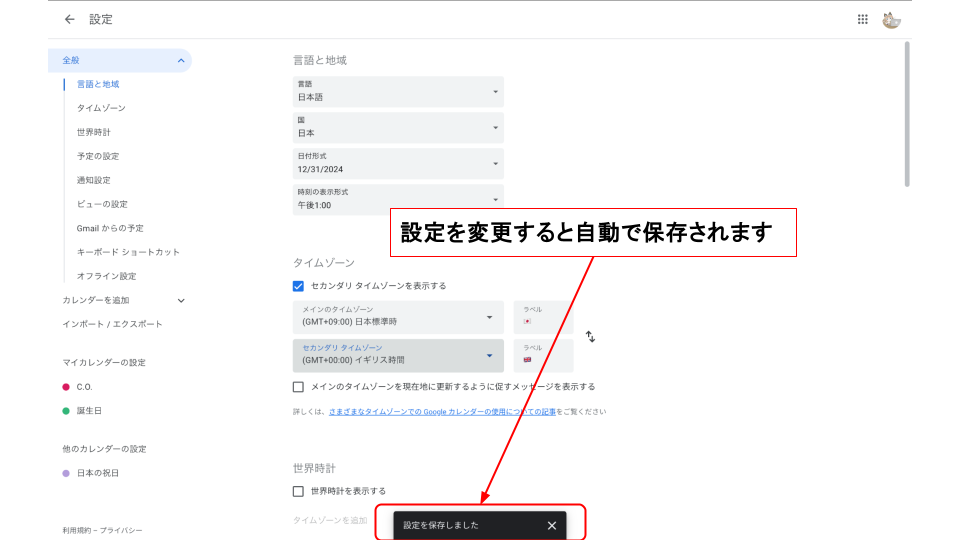Image resolution: width=960 pixels, height=540 pixels.
Task: Click the red C.O. calendar color dot
Action: (x=66, y=387)
